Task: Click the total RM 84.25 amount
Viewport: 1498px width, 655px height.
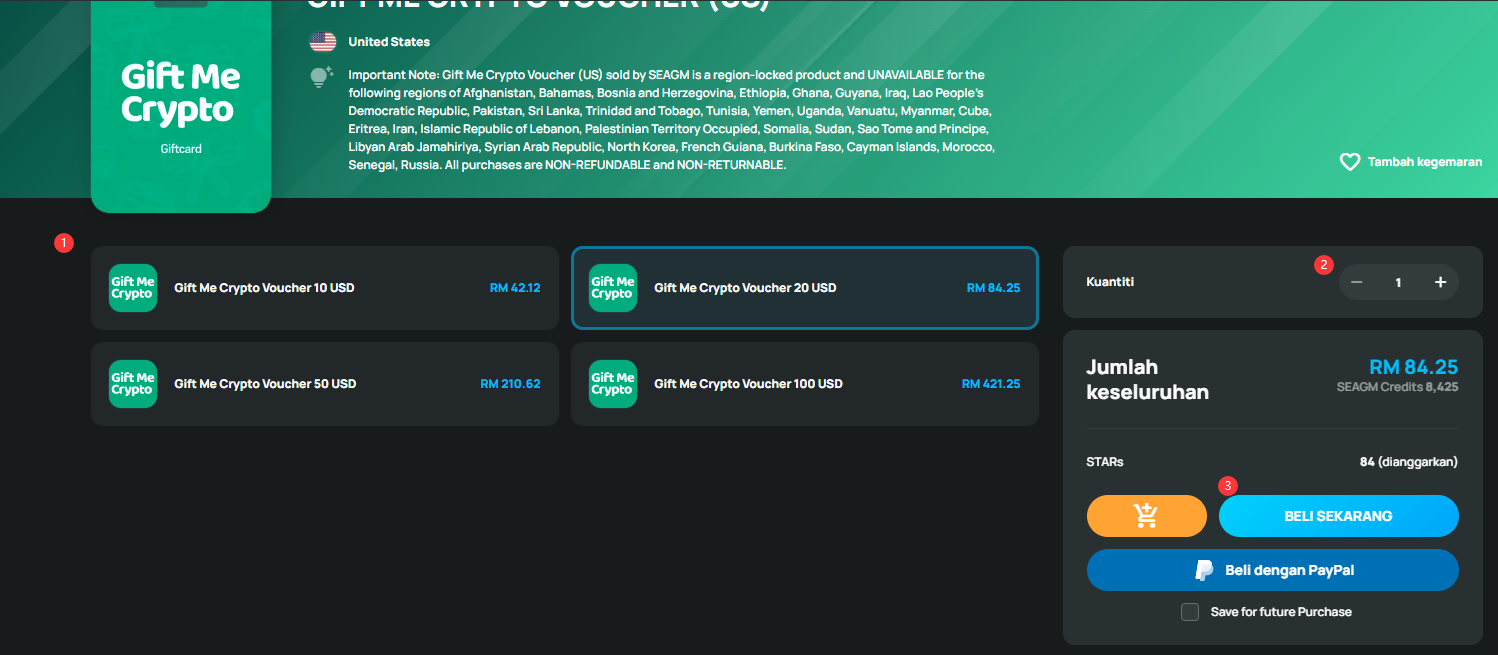Action: 1413,367
